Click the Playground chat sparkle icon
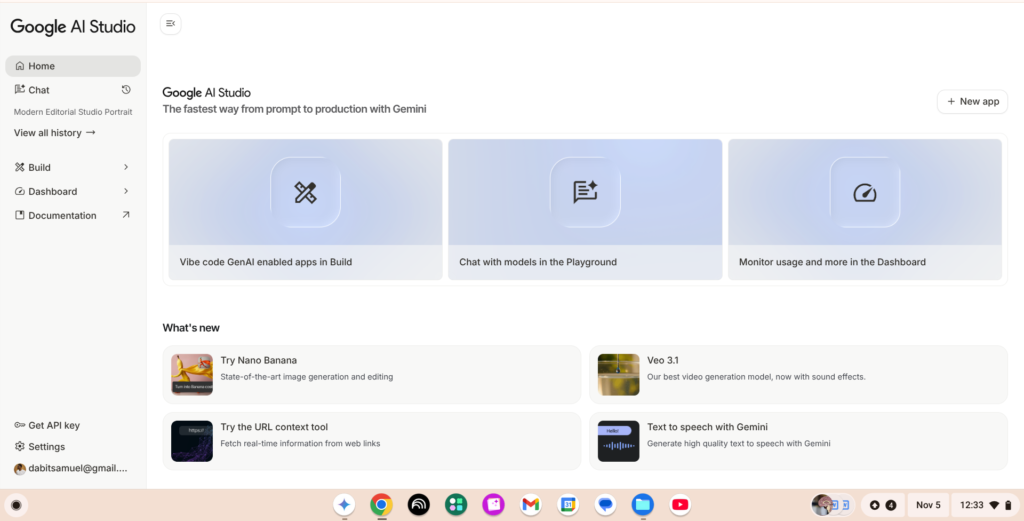Viewport: 1024px width, 521px height. (x=585, y=193)
